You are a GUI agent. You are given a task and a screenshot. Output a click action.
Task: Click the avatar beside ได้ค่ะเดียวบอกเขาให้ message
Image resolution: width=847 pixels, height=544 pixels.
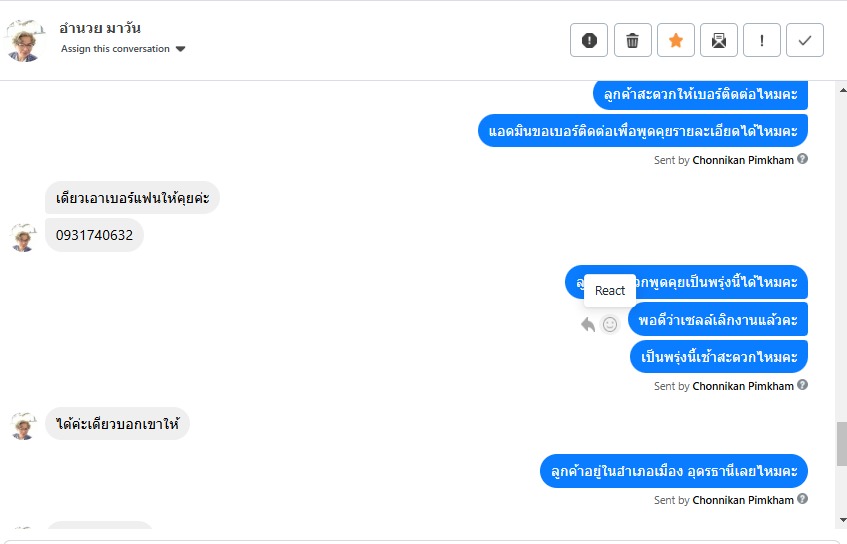click(23, 425)
